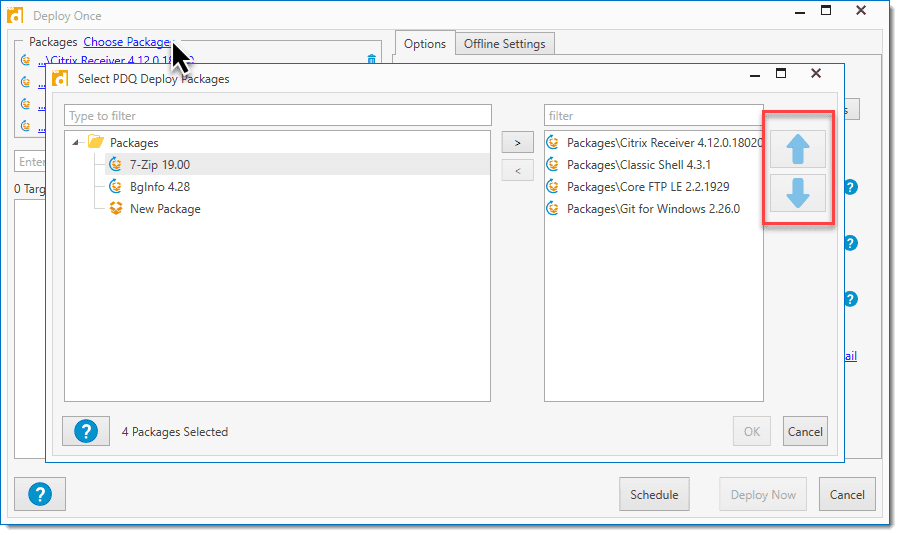
Task: Open help in Select PDQ Deploy Packages dialog
Action: pos(86,431)
